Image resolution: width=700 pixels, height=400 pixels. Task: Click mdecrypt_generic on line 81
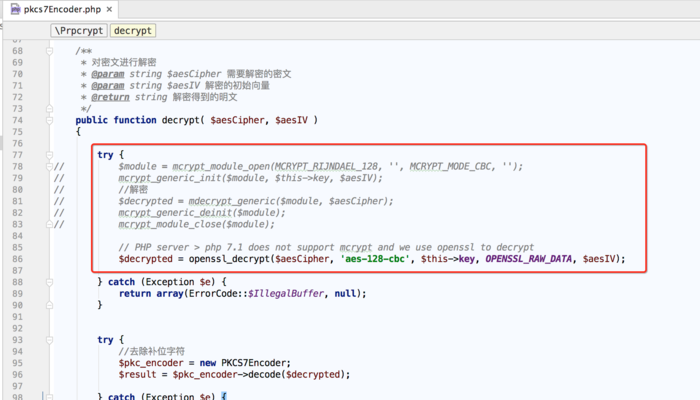click(232, 201)
